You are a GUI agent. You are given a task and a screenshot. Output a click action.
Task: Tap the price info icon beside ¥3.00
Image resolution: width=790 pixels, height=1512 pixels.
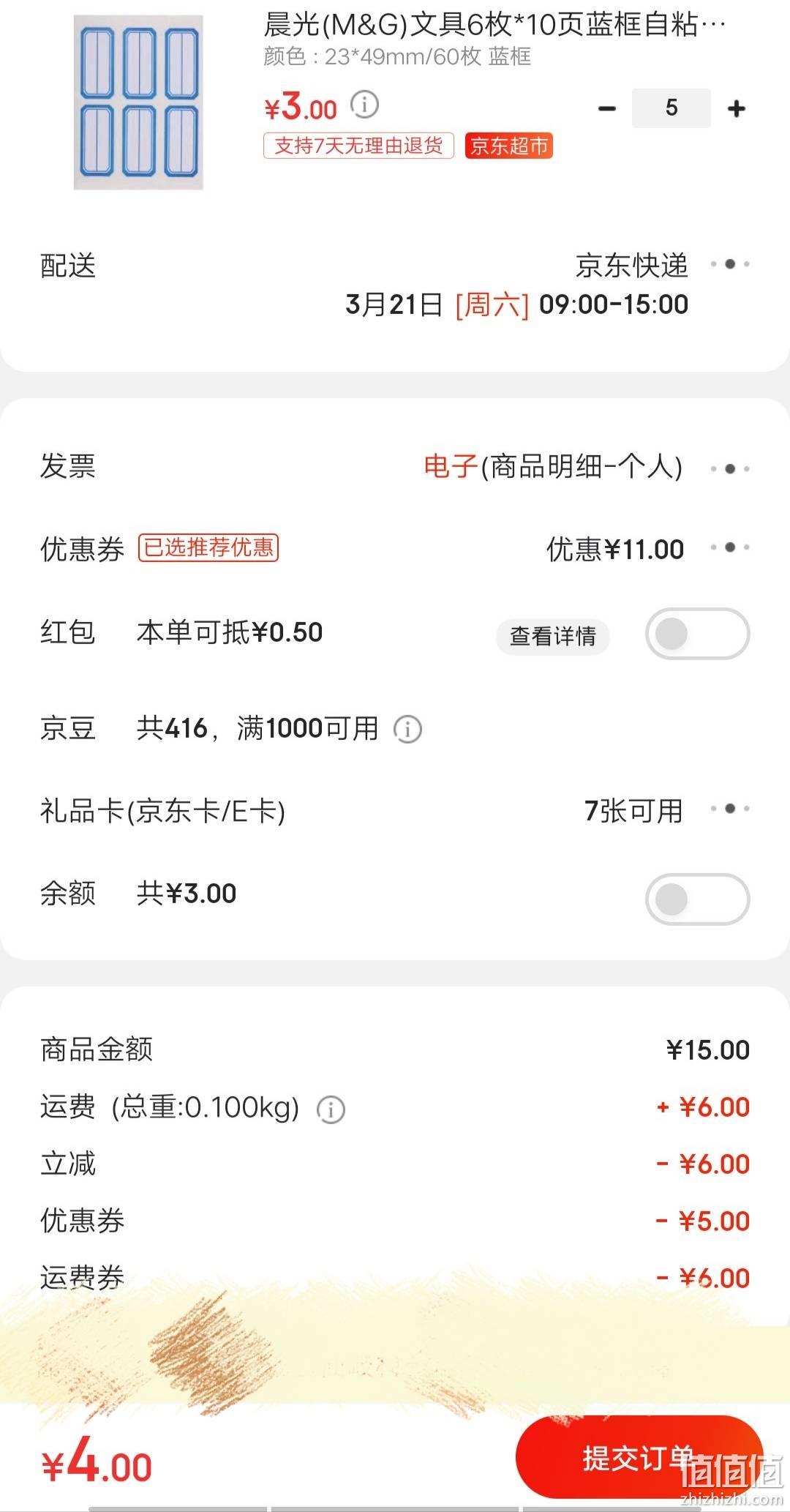tap(364, 105)
